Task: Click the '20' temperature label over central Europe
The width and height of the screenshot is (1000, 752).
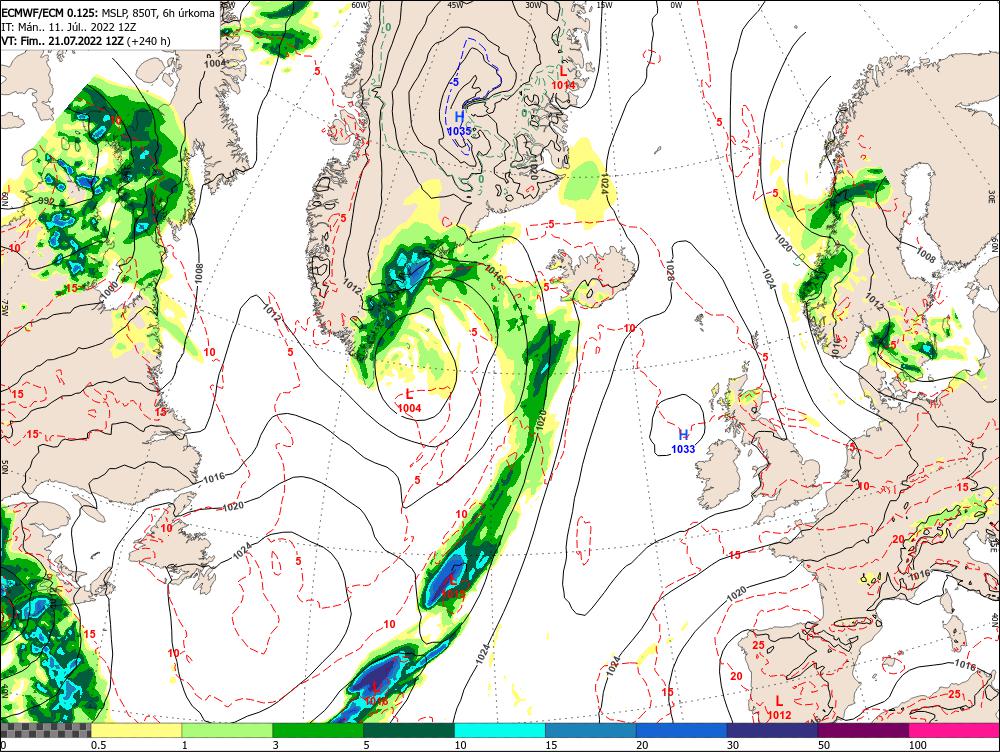Action: (x=898, y=540)
